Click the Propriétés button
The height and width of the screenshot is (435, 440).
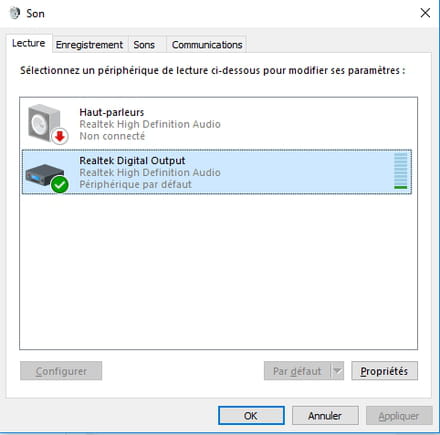(x=384, y=371)
